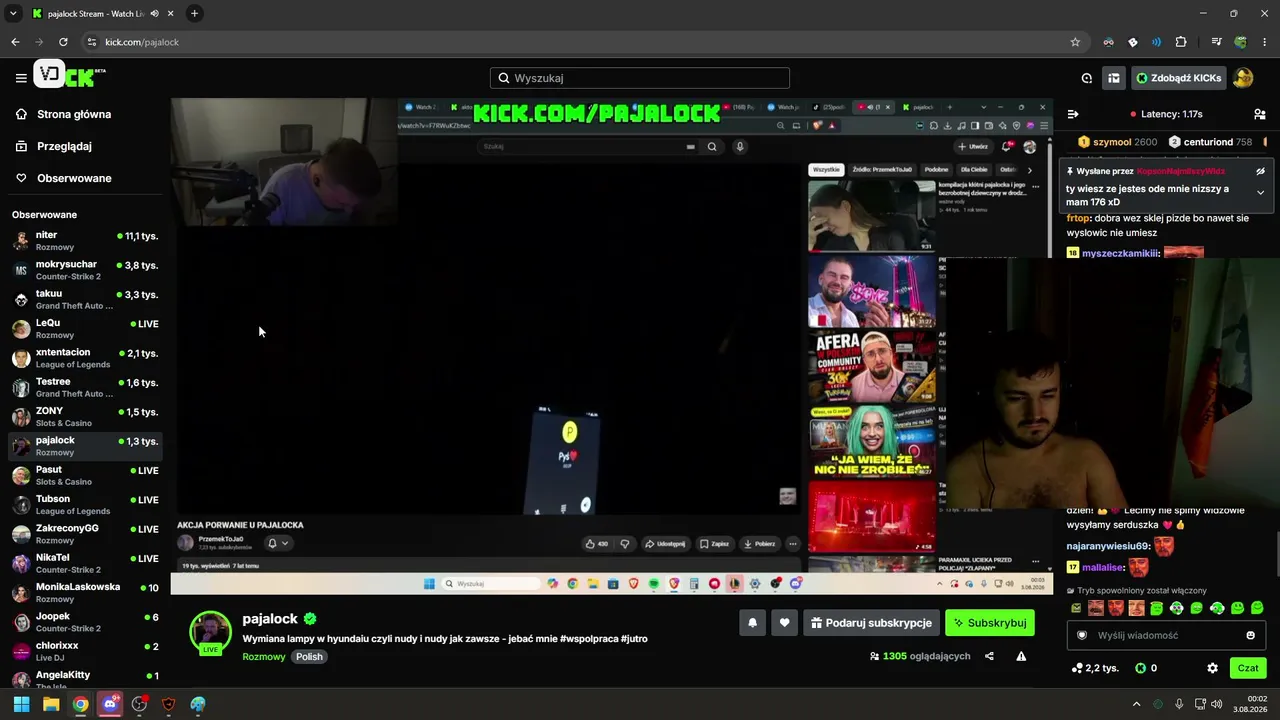Open Pasut's channel from sidebar
Screen dimensions: 1280x720
tap(85, 475)
